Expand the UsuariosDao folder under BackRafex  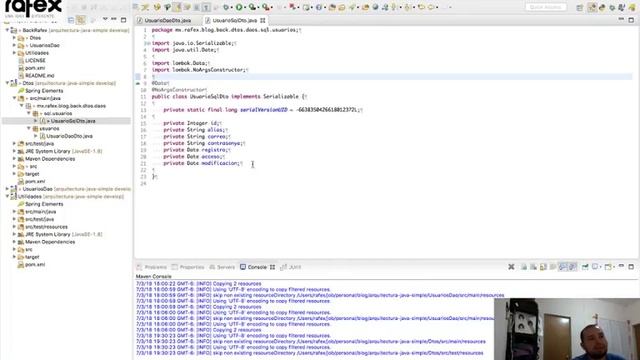pyautogui.click(x=14, y=45)
